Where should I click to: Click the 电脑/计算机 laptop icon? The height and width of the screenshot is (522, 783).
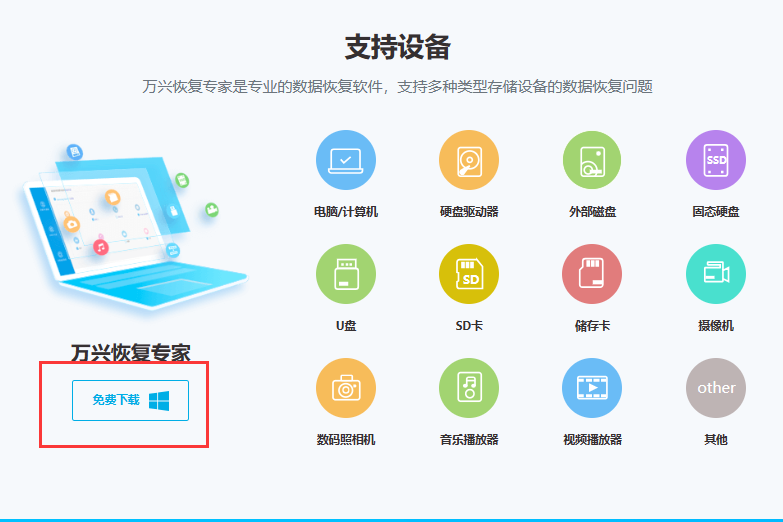click(x=346, y=160)
